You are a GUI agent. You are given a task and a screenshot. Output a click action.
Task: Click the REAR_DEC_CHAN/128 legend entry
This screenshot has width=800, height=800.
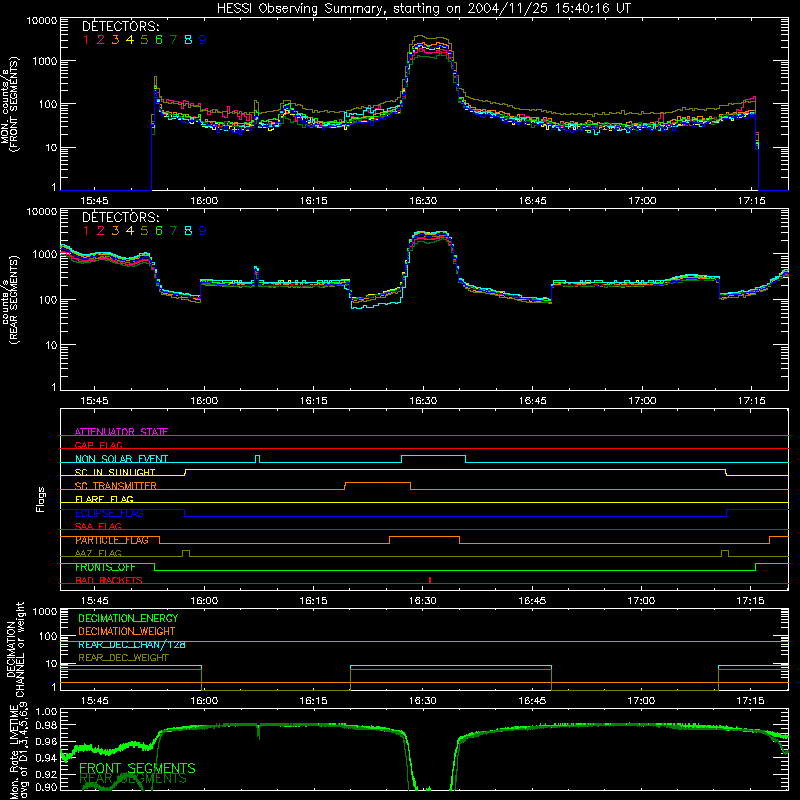tap(132, 644)
